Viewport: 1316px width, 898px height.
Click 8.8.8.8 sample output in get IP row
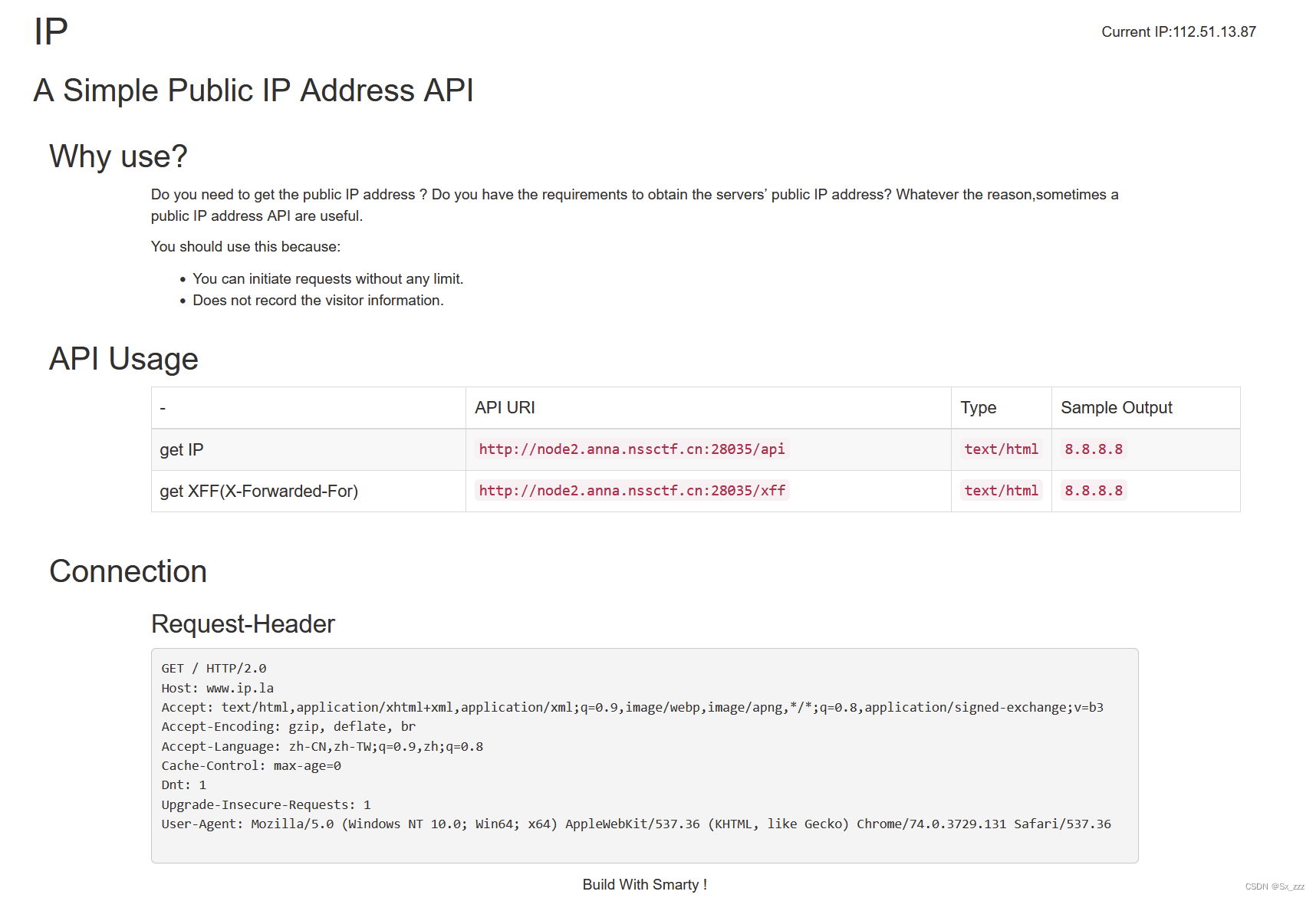(1094, 449)
